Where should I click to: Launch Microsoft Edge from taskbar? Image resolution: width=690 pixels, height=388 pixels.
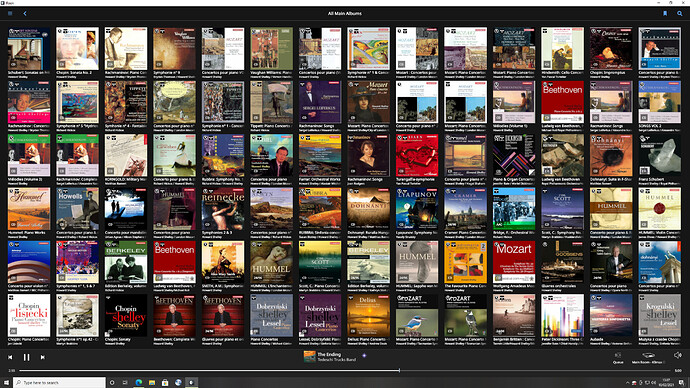pyautogui.click(x=139, y=383)
